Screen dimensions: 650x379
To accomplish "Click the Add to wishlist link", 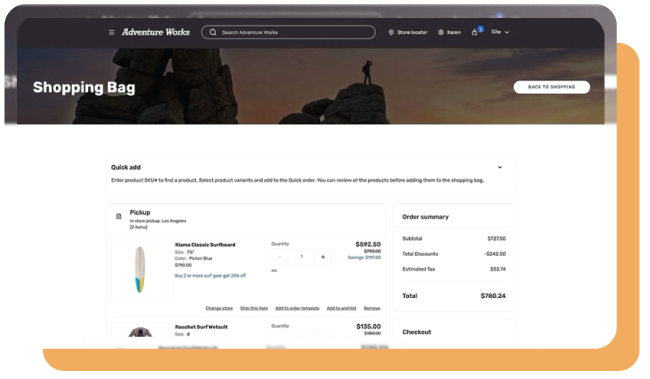I will coord(341,308).
